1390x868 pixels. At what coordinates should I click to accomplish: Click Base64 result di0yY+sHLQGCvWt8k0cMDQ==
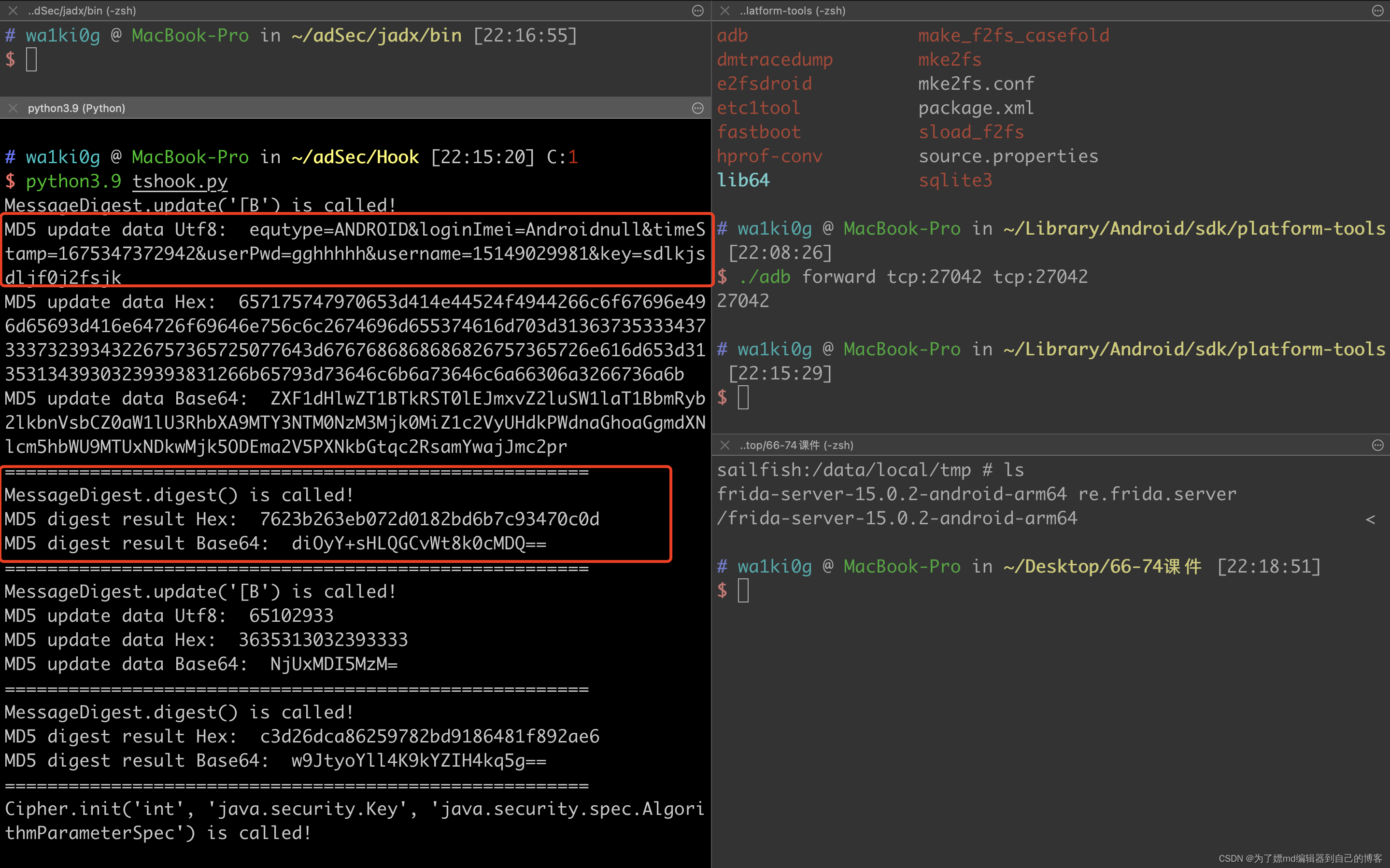click(419, 543)
